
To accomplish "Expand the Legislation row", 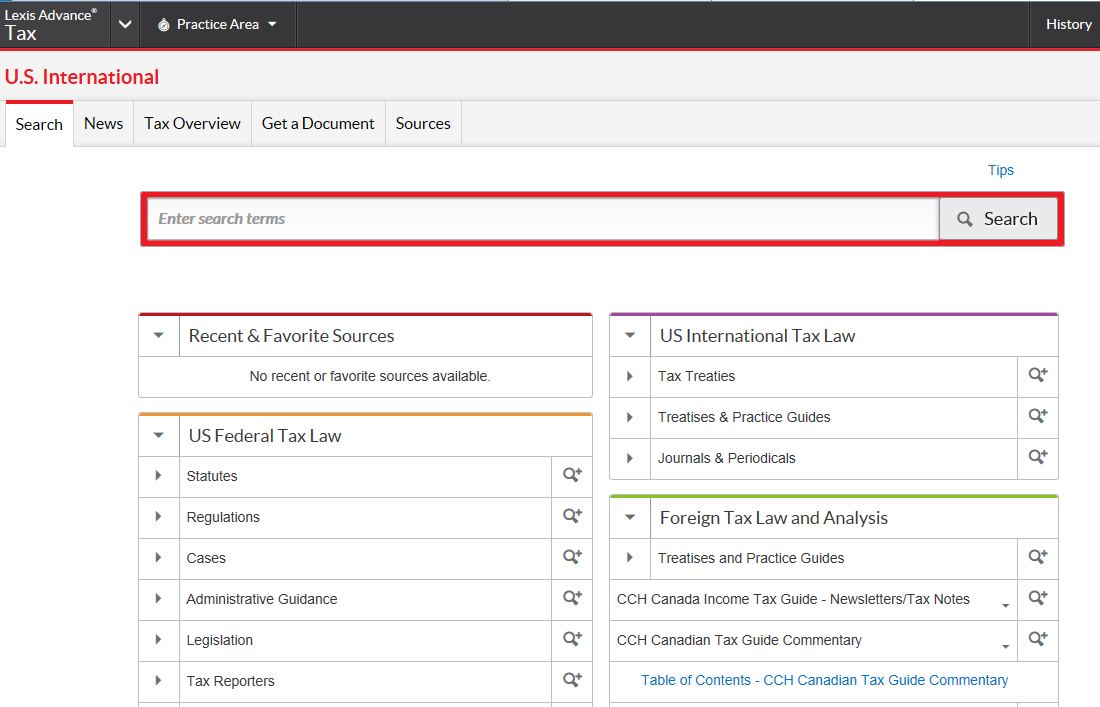I will (159, 640).
